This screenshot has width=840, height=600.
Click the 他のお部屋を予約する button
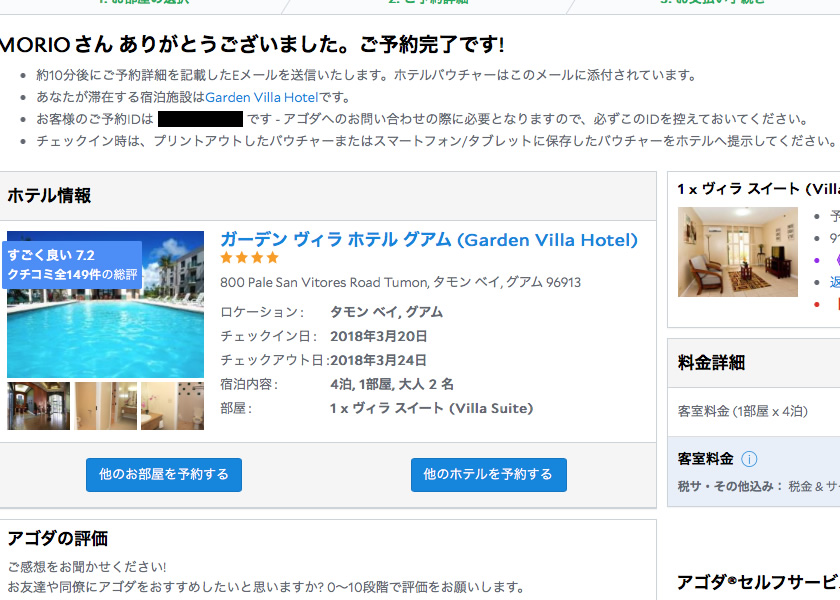tap(164, 475)
